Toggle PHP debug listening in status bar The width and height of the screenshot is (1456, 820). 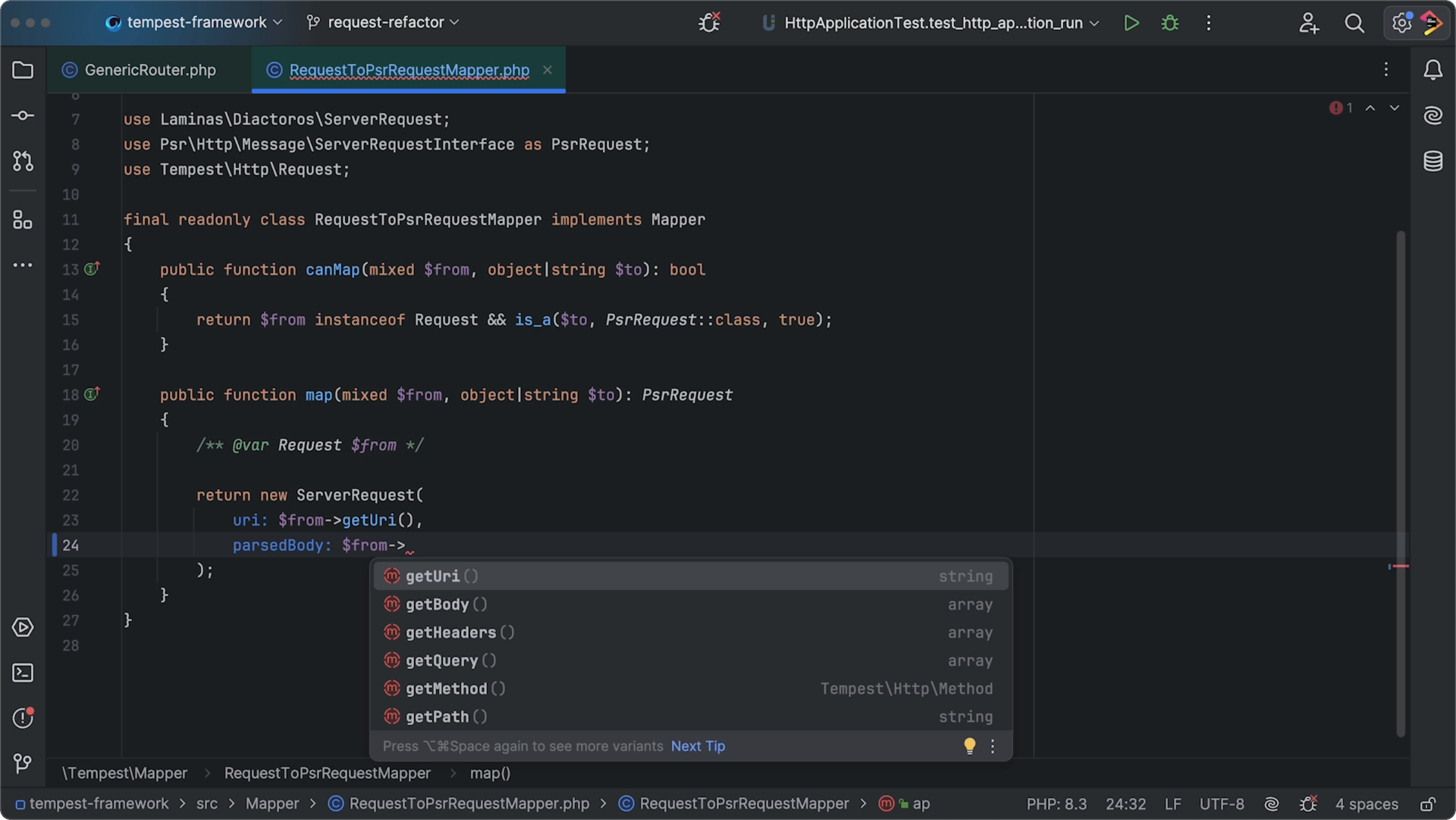point(1308,803)
